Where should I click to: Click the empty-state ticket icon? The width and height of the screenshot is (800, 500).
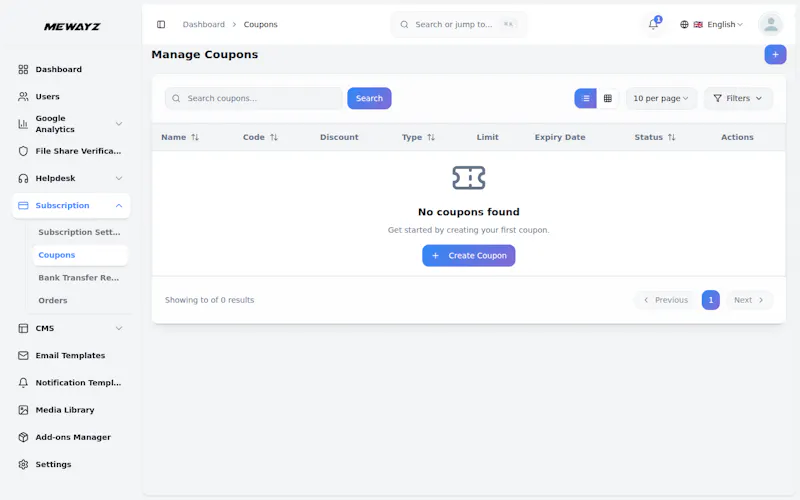tap(468, 178)
